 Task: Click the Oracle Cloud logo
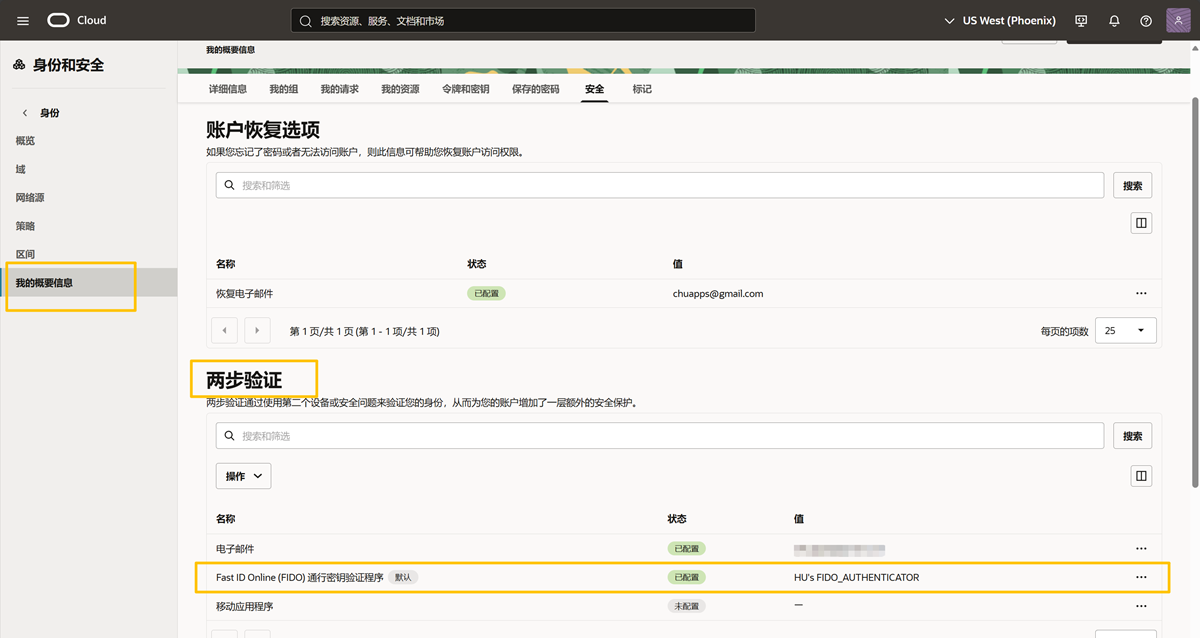click(x=76, y=21)
